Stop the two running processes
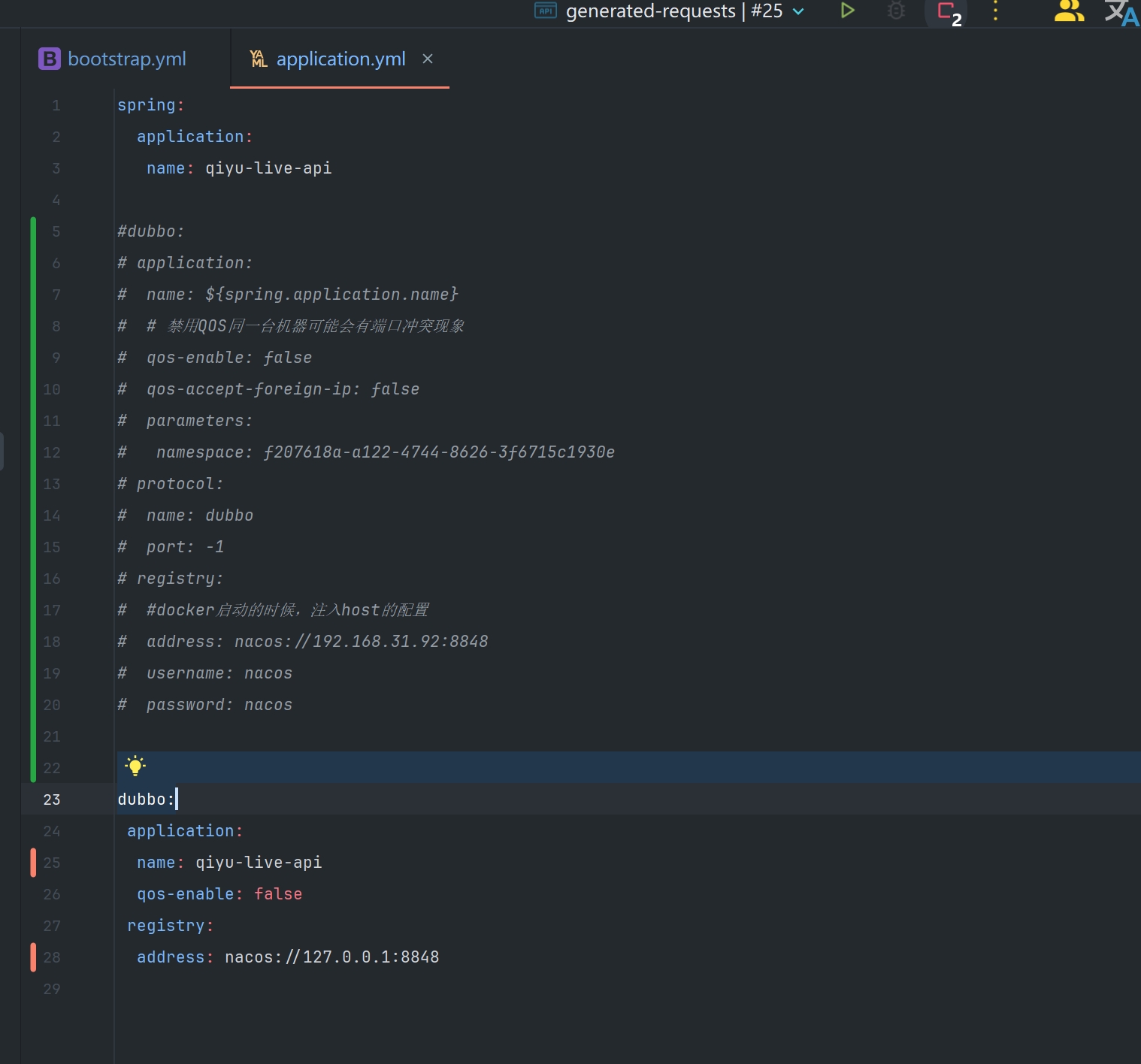 tap(946, 11)
